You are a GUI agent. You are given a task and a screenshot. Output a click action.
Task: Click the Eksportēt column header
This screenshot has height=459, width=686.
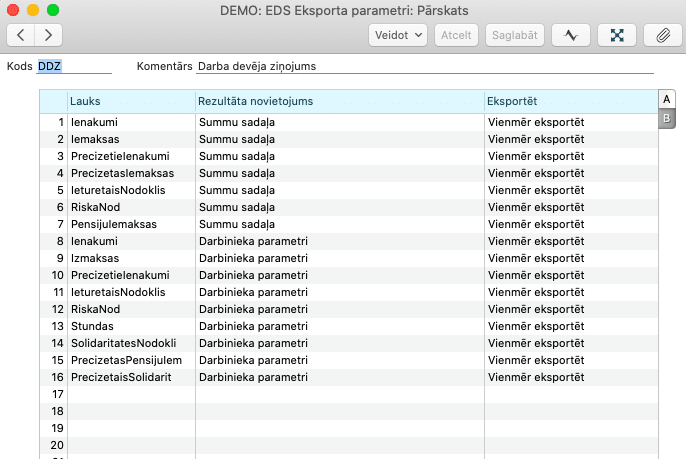(x=570, y=101)
